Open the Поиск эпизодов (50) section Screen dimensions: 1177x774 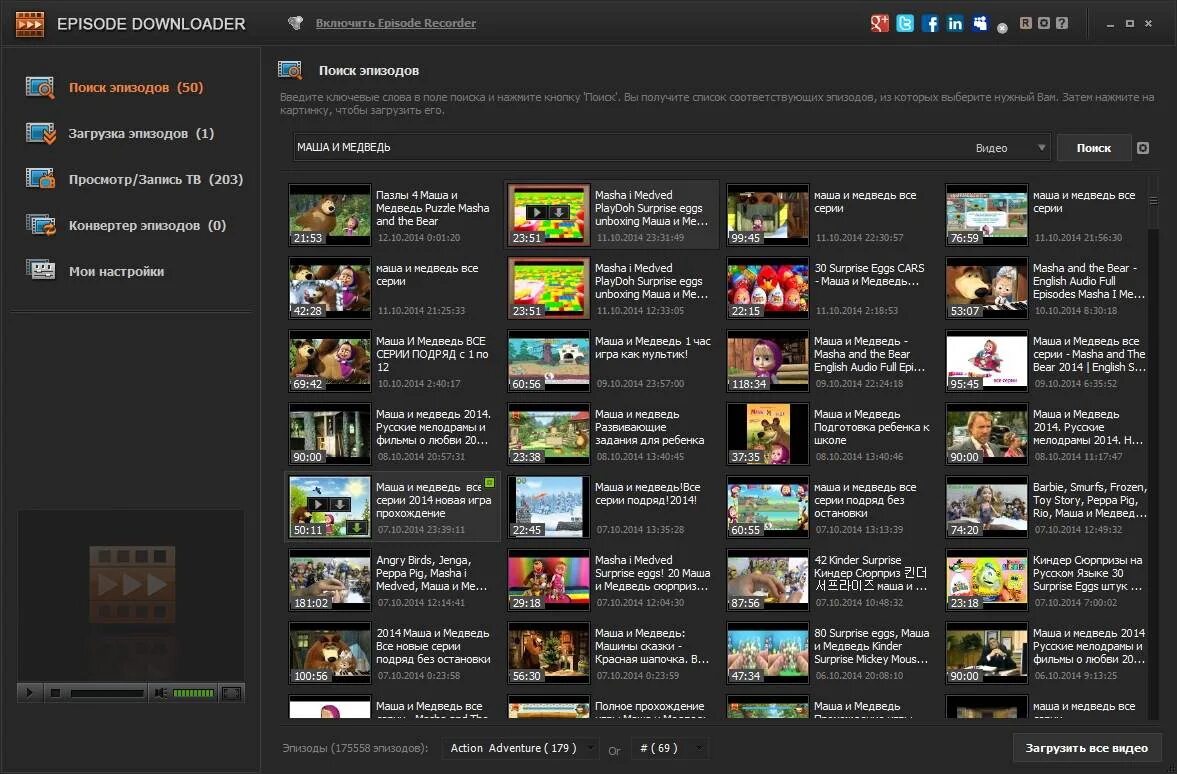click(x=114, y=88)
